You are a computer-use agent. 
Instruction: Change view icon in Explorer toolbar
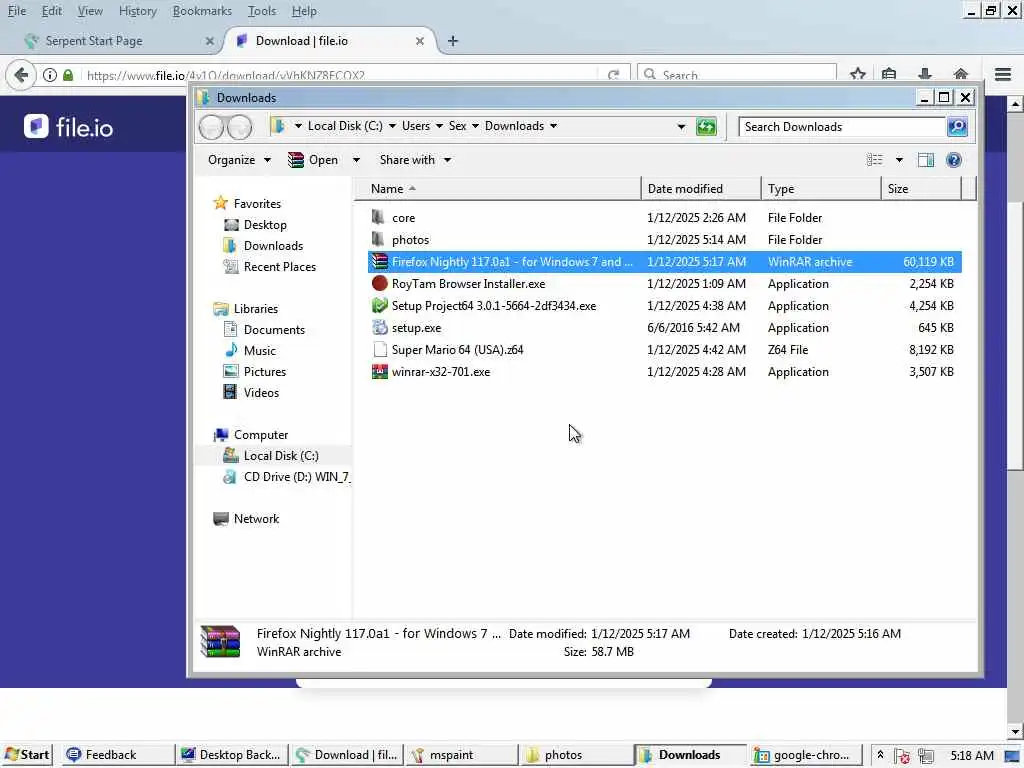[874, 160]
